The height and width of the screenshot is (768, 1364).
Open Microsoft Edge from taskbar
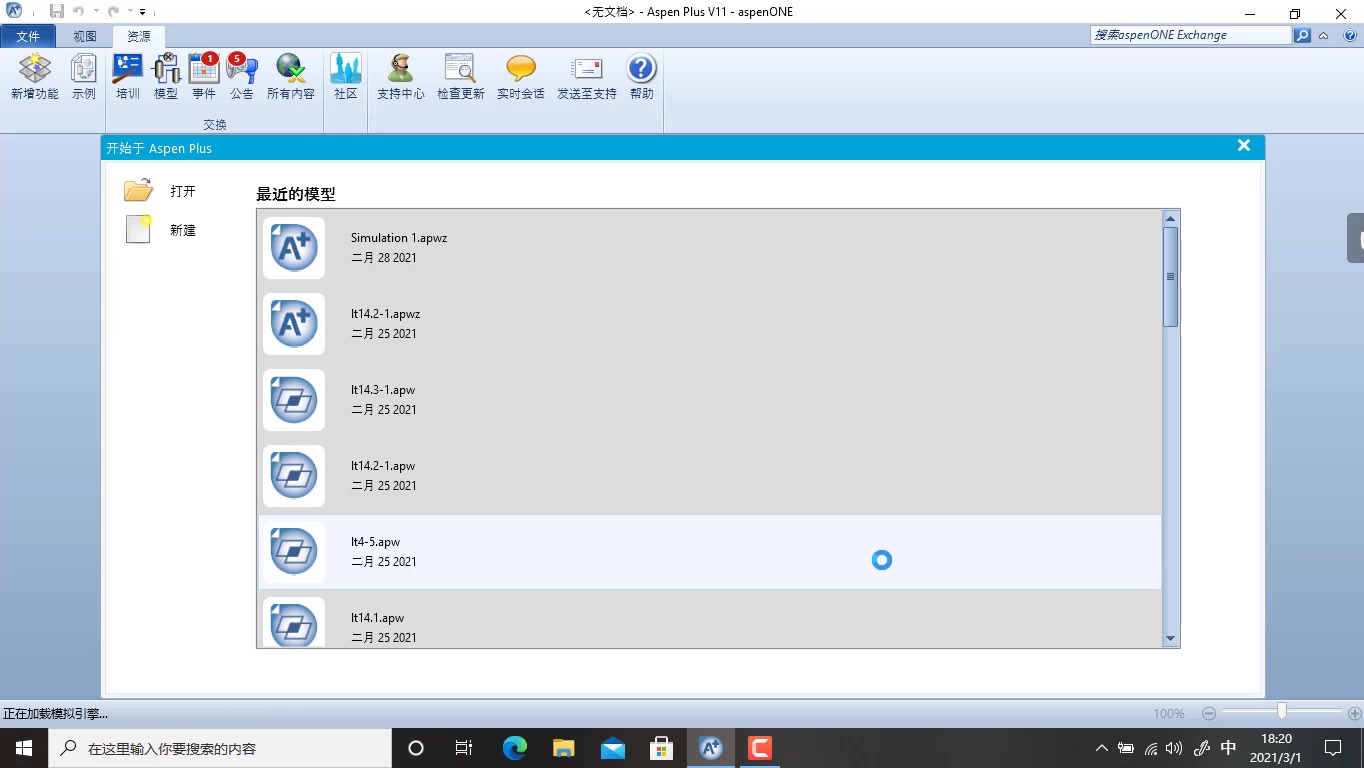click(x=514, y=748)
